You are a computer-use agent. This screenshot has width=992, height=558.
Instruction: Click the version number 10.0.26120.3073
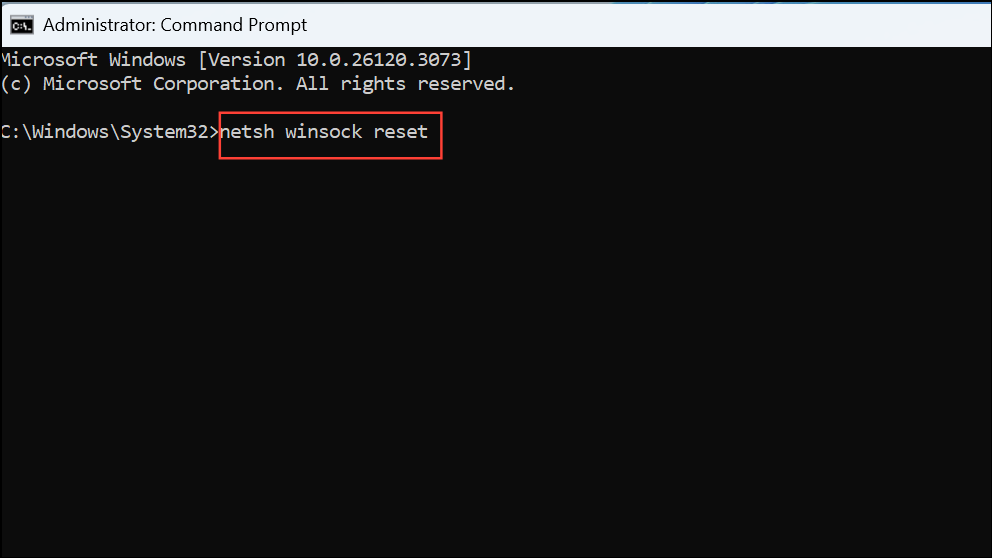379,60
